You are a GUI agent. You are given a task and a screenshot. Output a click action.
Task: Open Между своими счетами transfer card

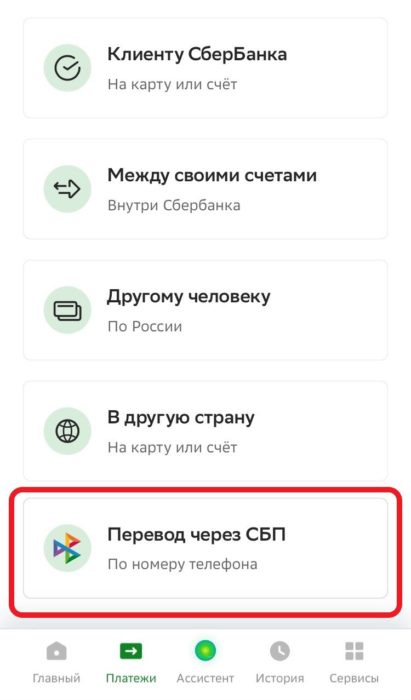point(205,189)
